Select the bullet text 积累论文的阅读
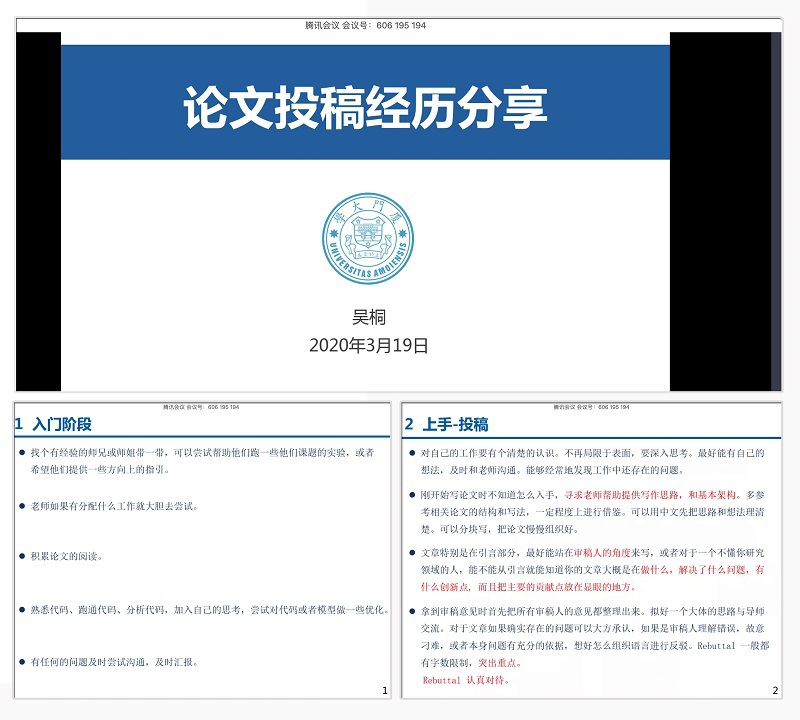The image size is (800, 720). (x=67, y=556)
